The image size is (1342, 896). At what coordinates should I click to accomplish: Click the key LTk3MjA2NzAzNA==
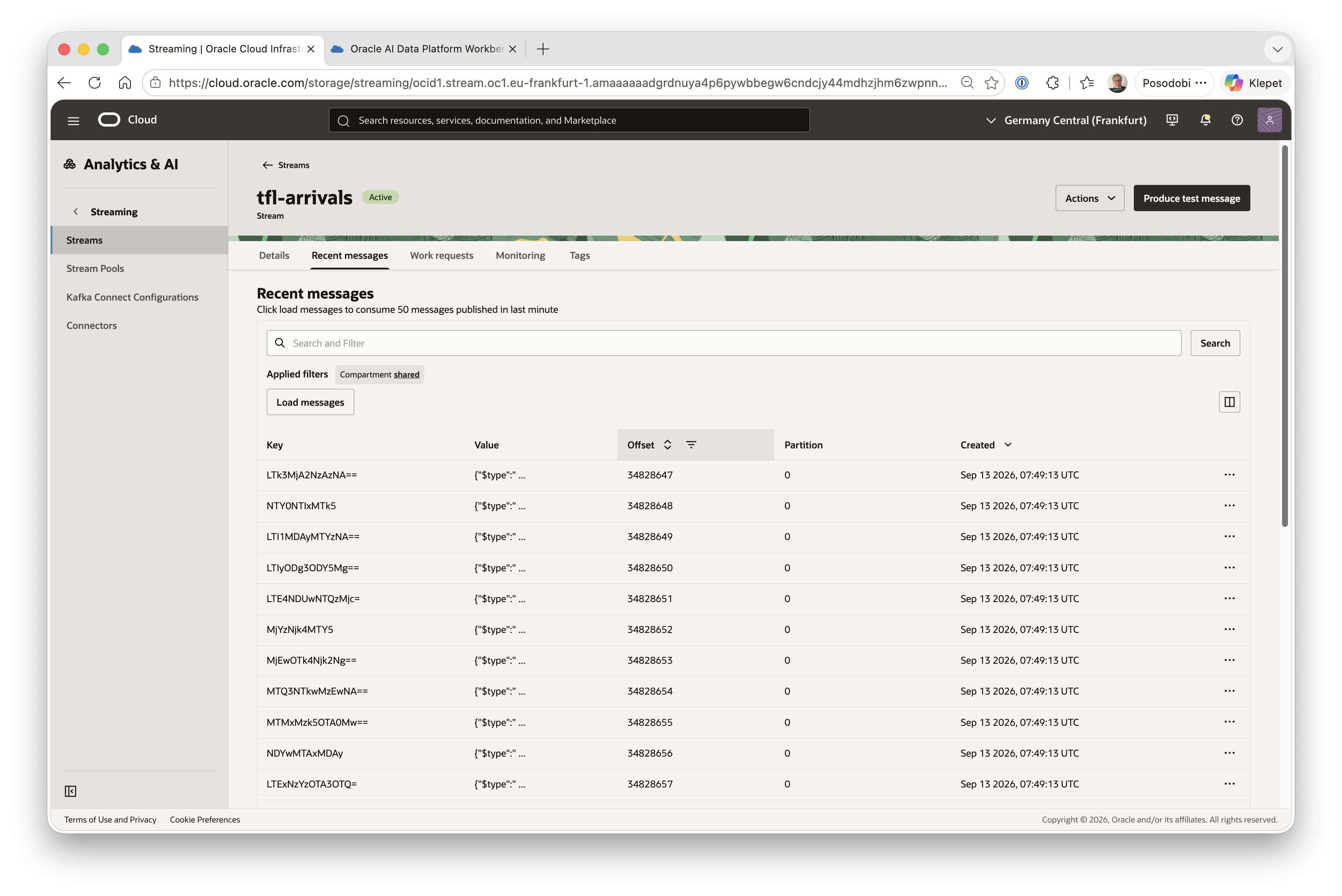311,475
